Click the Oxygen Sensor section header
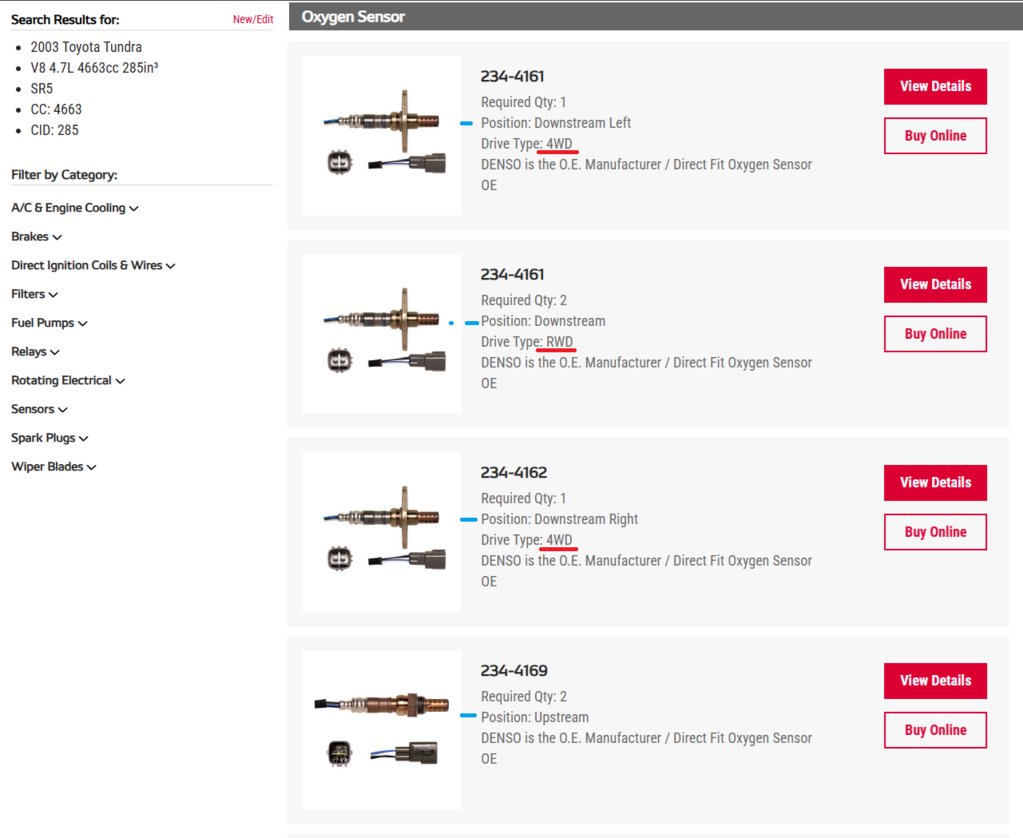This screenshot has width=1023, height=838. pos(354,16)
